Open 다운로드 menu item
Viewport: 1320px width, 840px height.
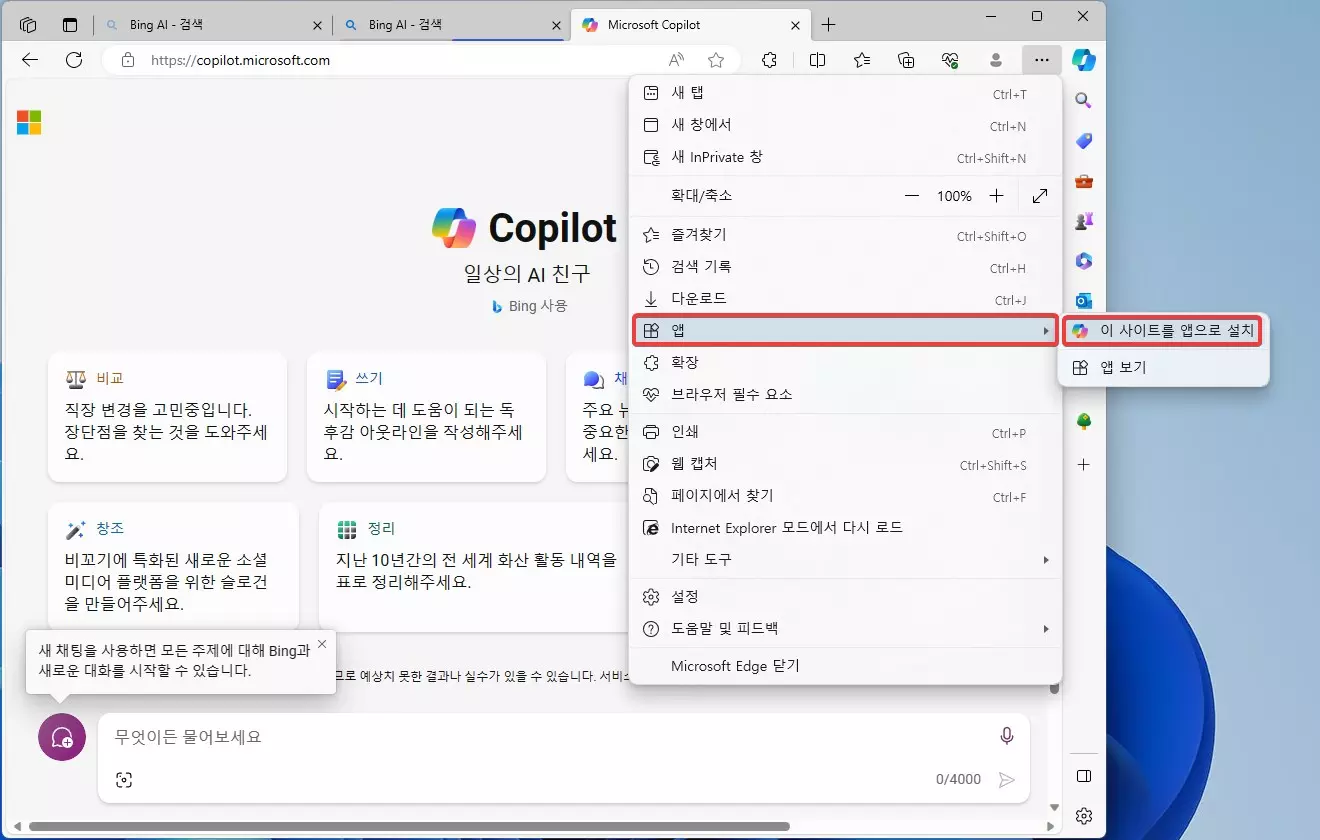click(x=845, y=300)
